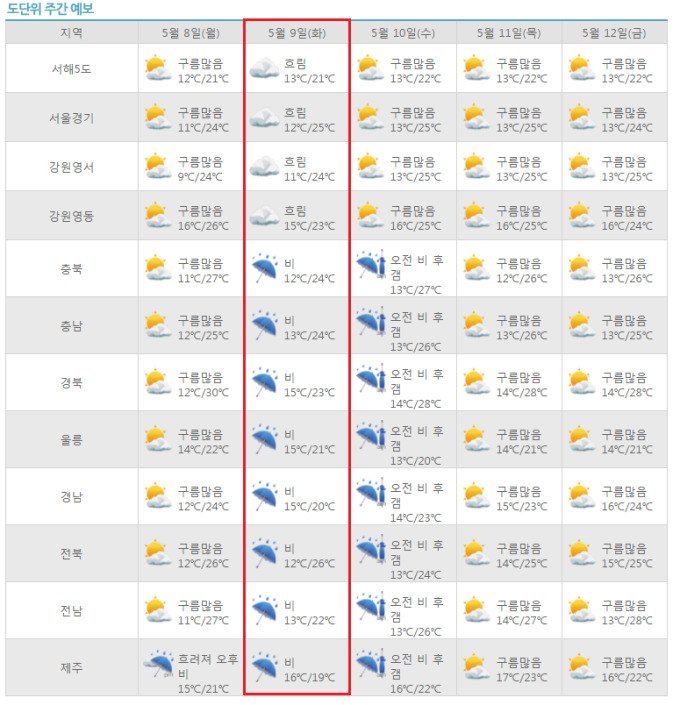Click the cloudy icon for 서울경기 on 5월 9일
Image resolution: width=680 pixels, height=705 pixels.
pyautogui.click(x=264, y=117)
